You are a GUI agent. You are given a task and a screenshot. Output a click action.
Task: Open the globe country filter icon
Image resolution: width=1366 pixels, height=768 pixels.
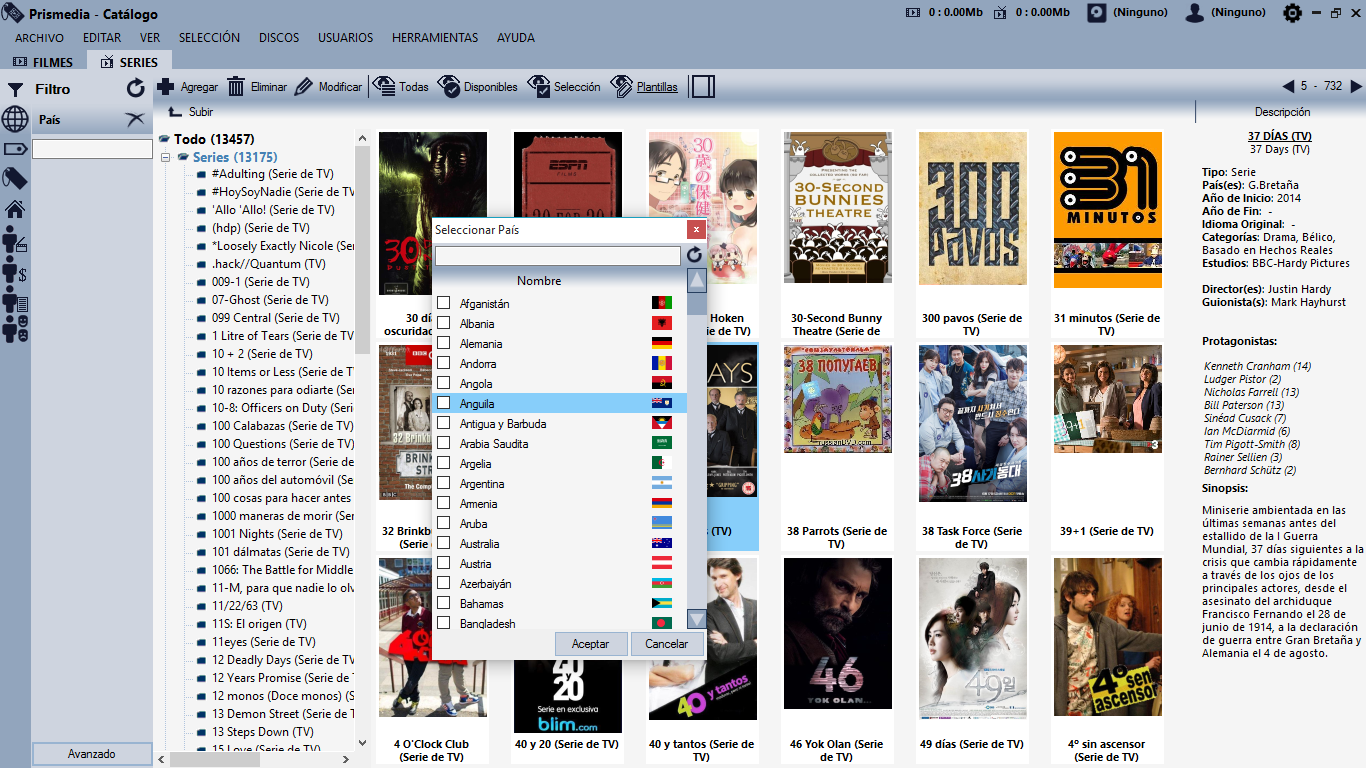point(15,120)
